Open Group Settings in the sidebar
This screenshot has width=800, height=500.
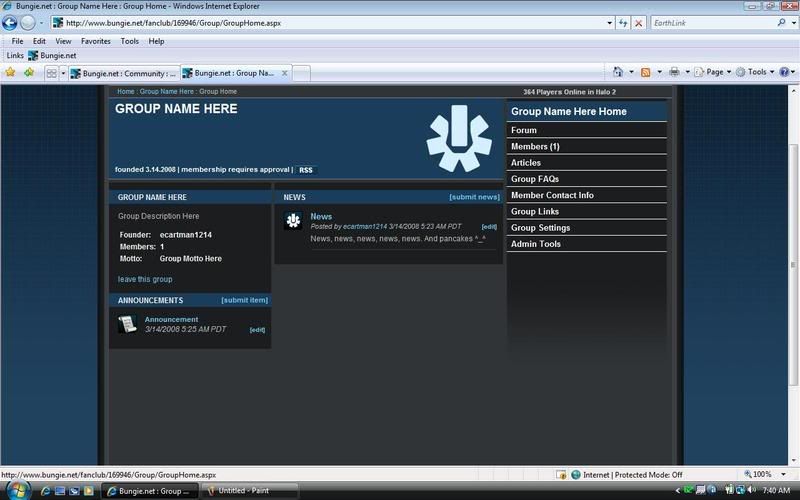[x=540, y=228]
